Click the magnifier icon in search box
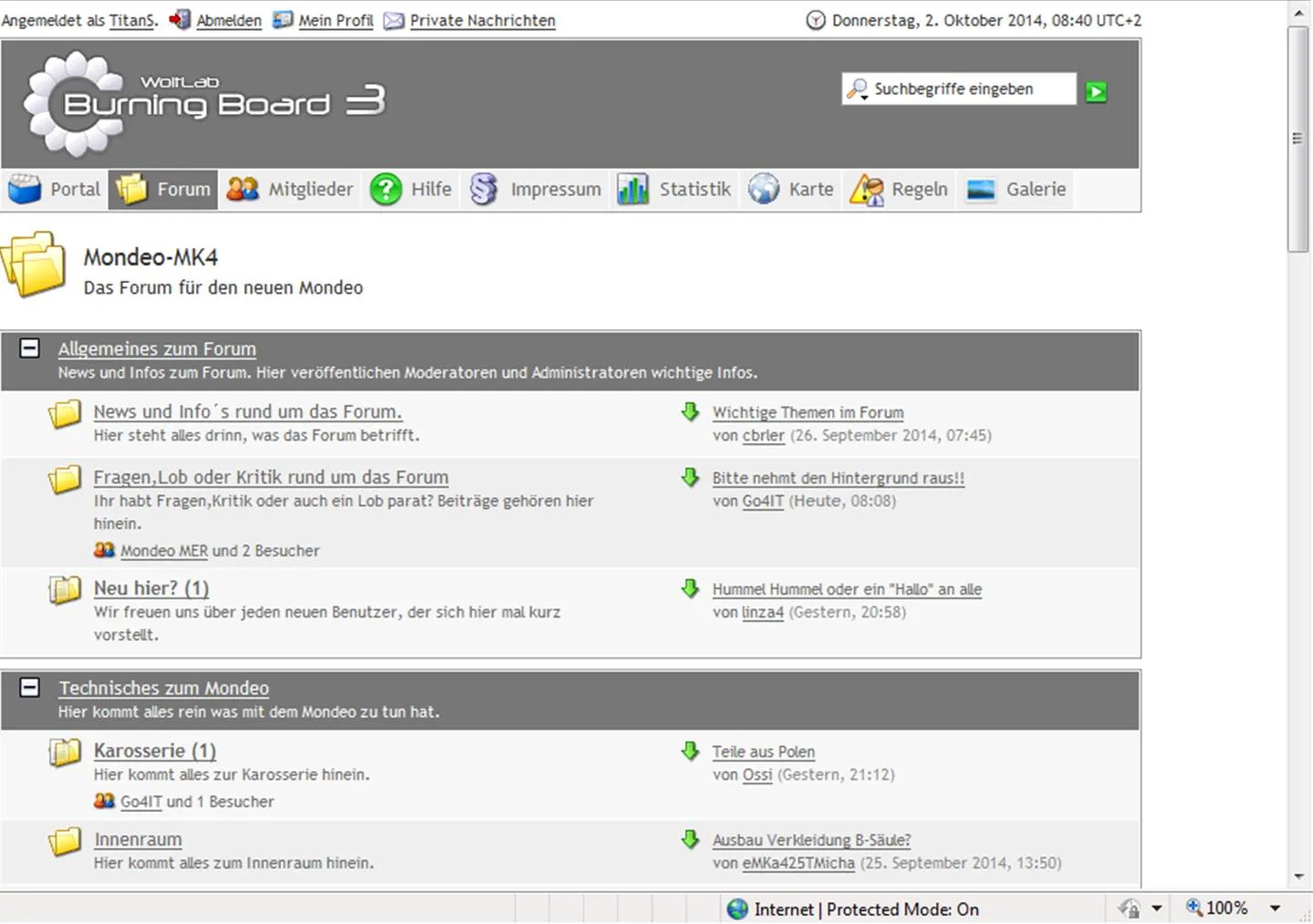 (857, 89)
